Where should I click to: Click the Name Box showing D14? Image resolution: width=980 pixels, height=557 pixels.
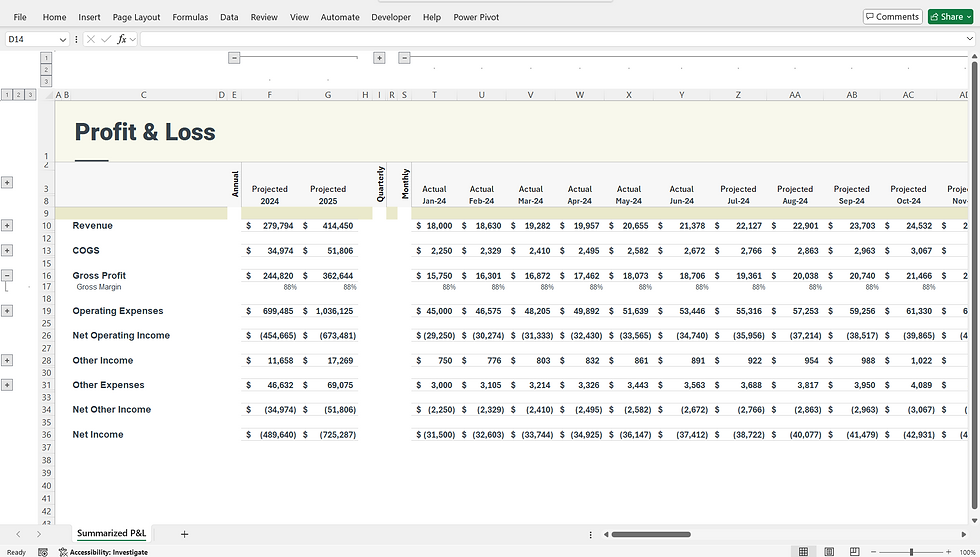[31, 39]
